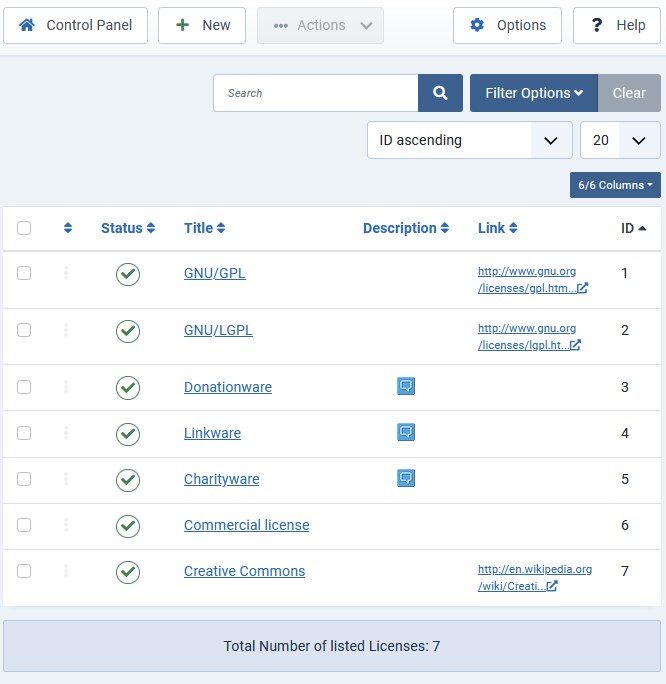Grab the drag handle of GNU/GPL row
This screenshot has width=666, height=684.
pos(66,273)
